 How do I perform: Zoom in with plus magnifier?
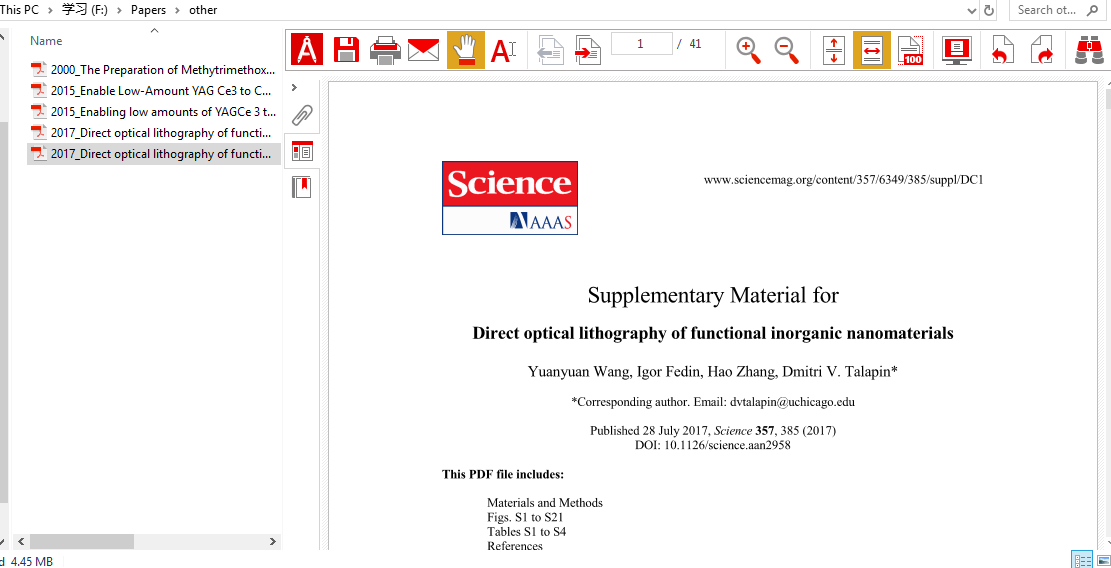(x=748, y=50)
